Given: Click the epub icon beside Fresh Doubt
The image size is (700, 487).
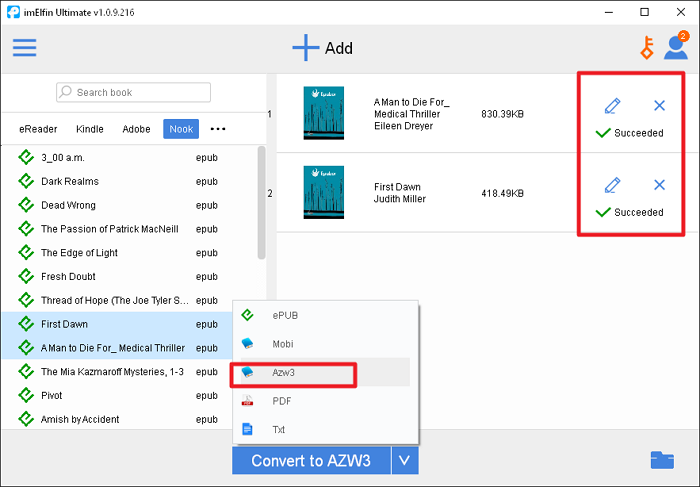Looking at the screenshot, I should tap(26, 276).
